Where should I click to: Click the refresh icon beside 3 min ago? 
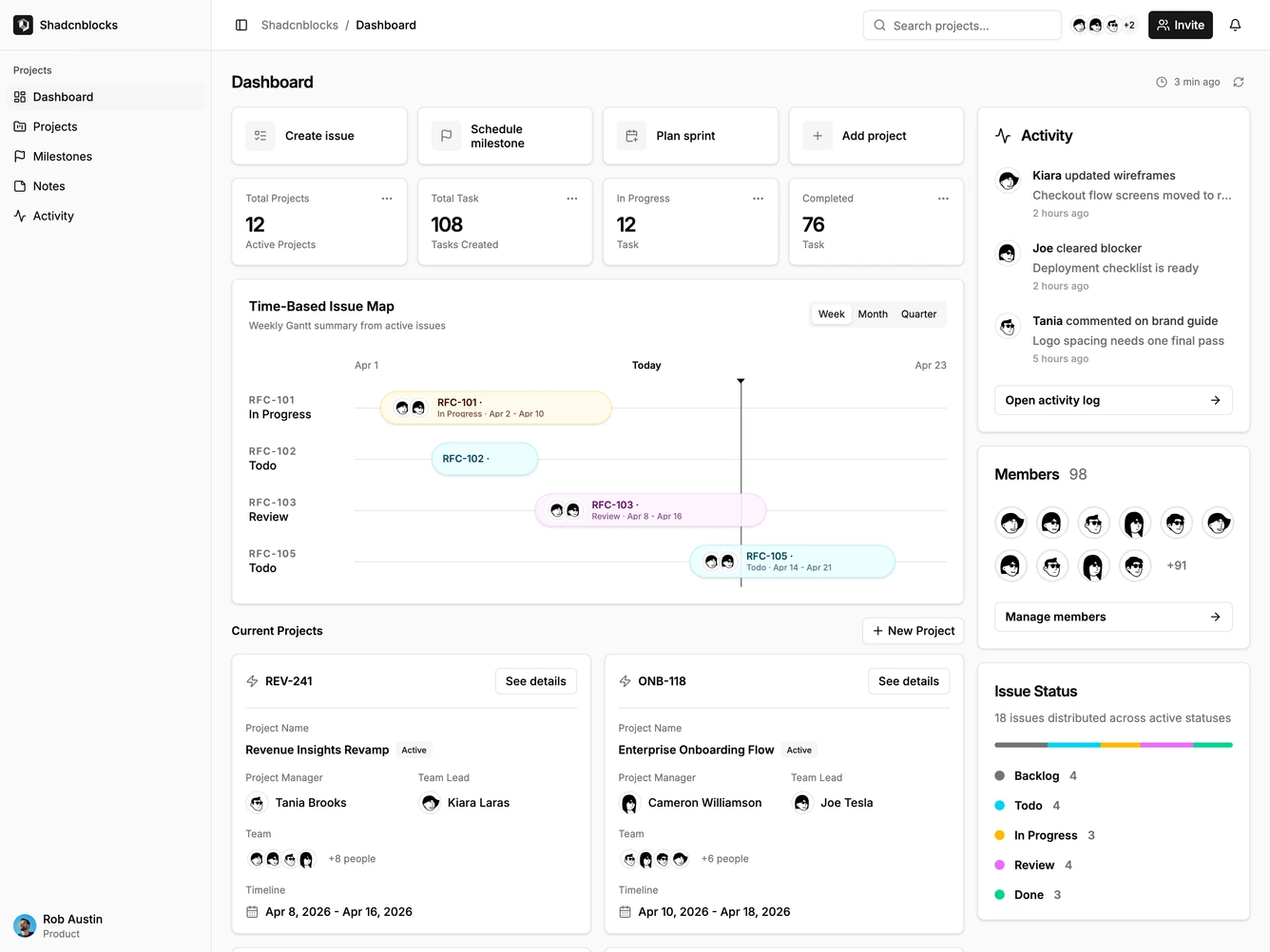(1239, 82)
